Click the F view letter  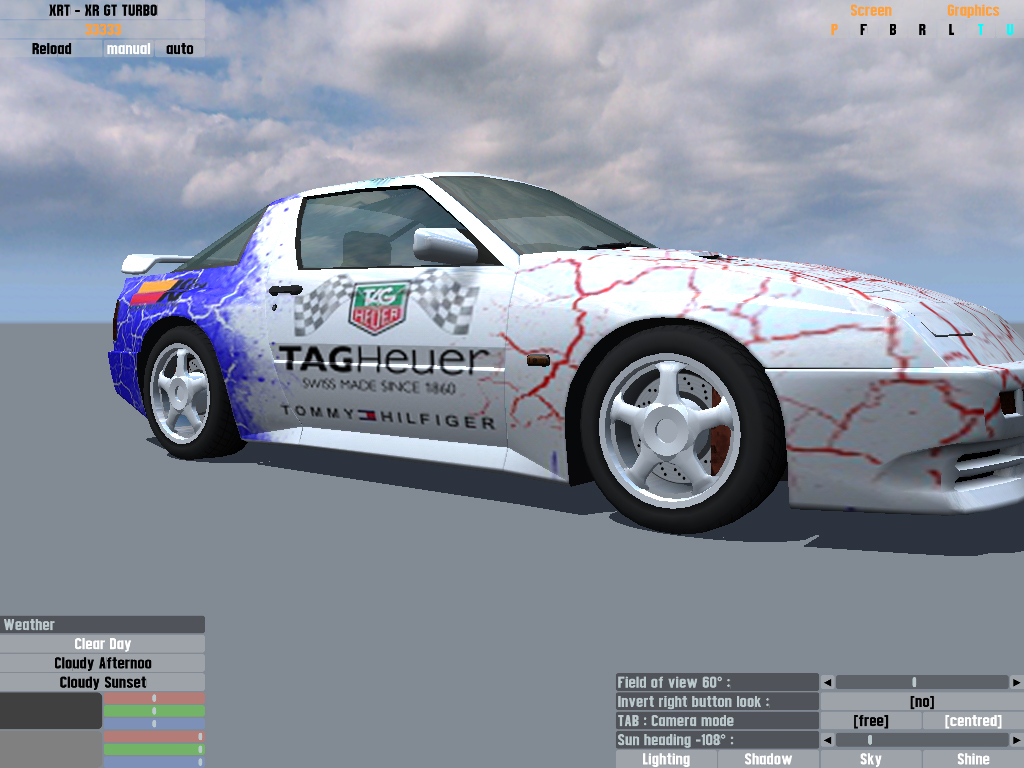863,29
